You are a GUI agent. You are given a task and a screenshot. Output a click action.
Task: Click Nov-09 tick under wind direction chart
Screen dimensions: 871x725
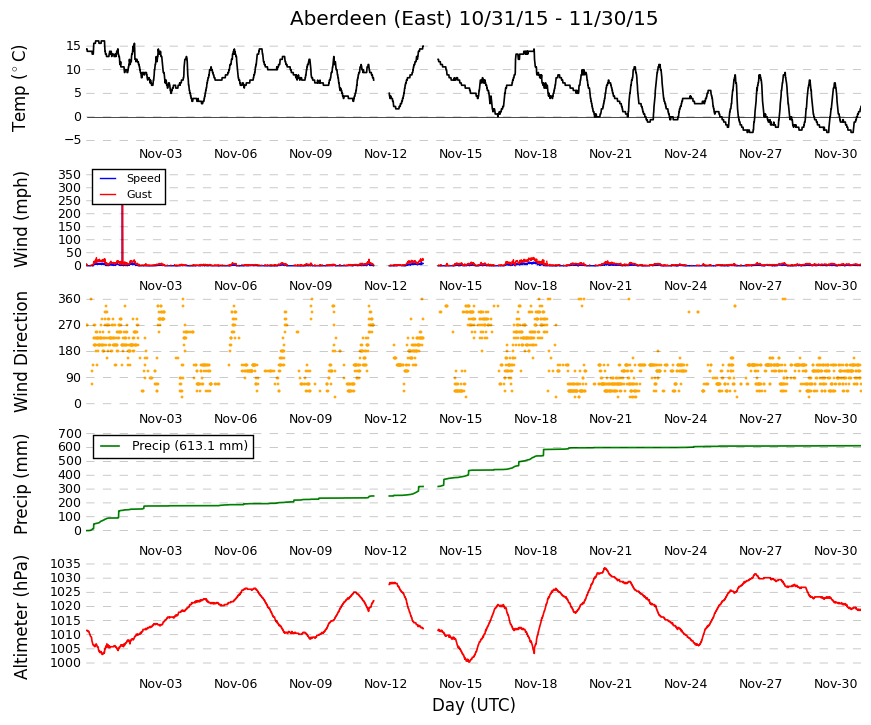tap(311, 419)
